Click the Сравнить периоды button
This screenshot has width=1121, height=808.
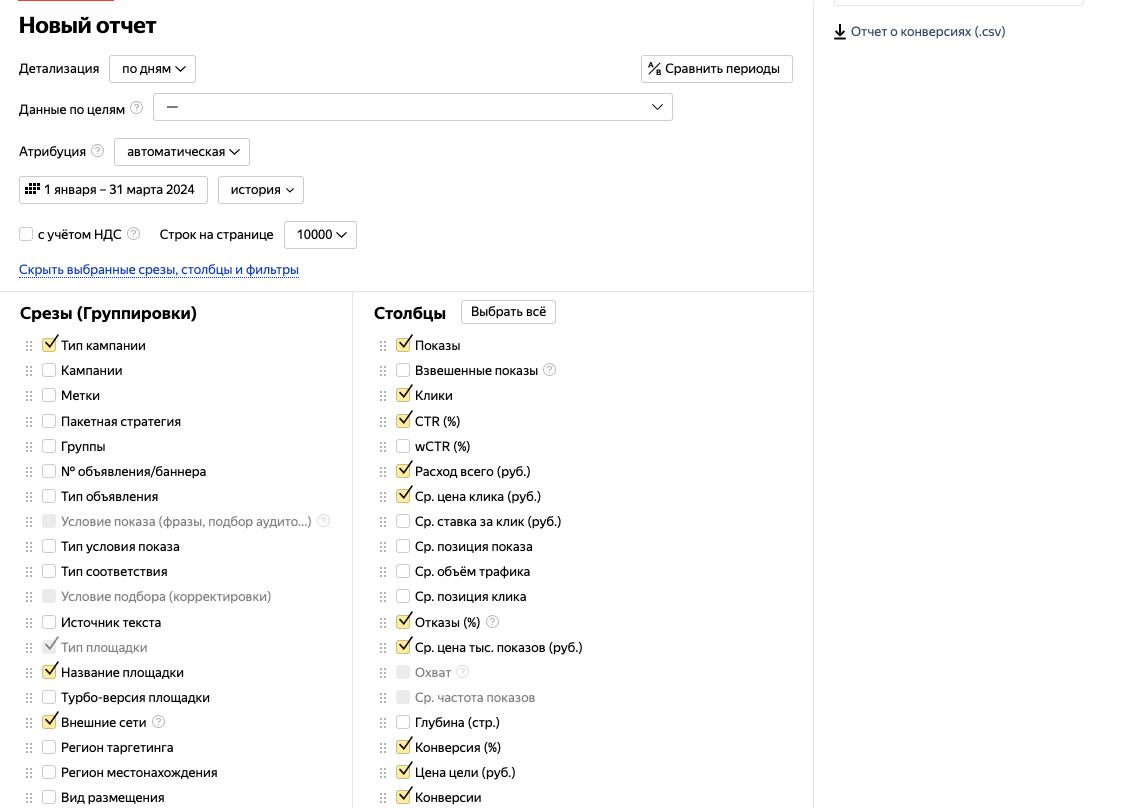click(716, 69)
